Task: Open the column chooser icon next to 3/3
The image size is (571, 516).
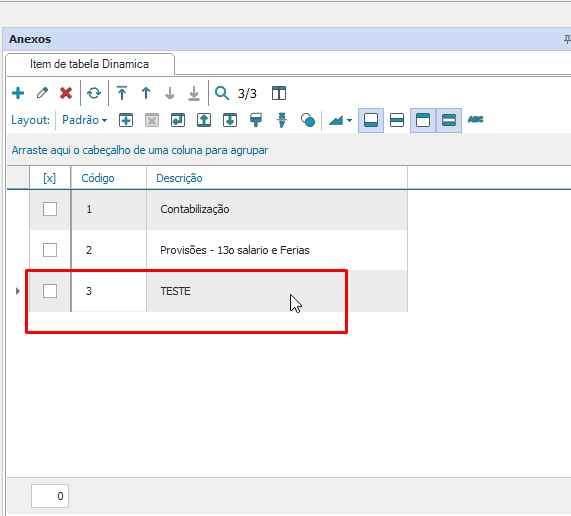Action: pyautogui.click(x=279, y=93)
